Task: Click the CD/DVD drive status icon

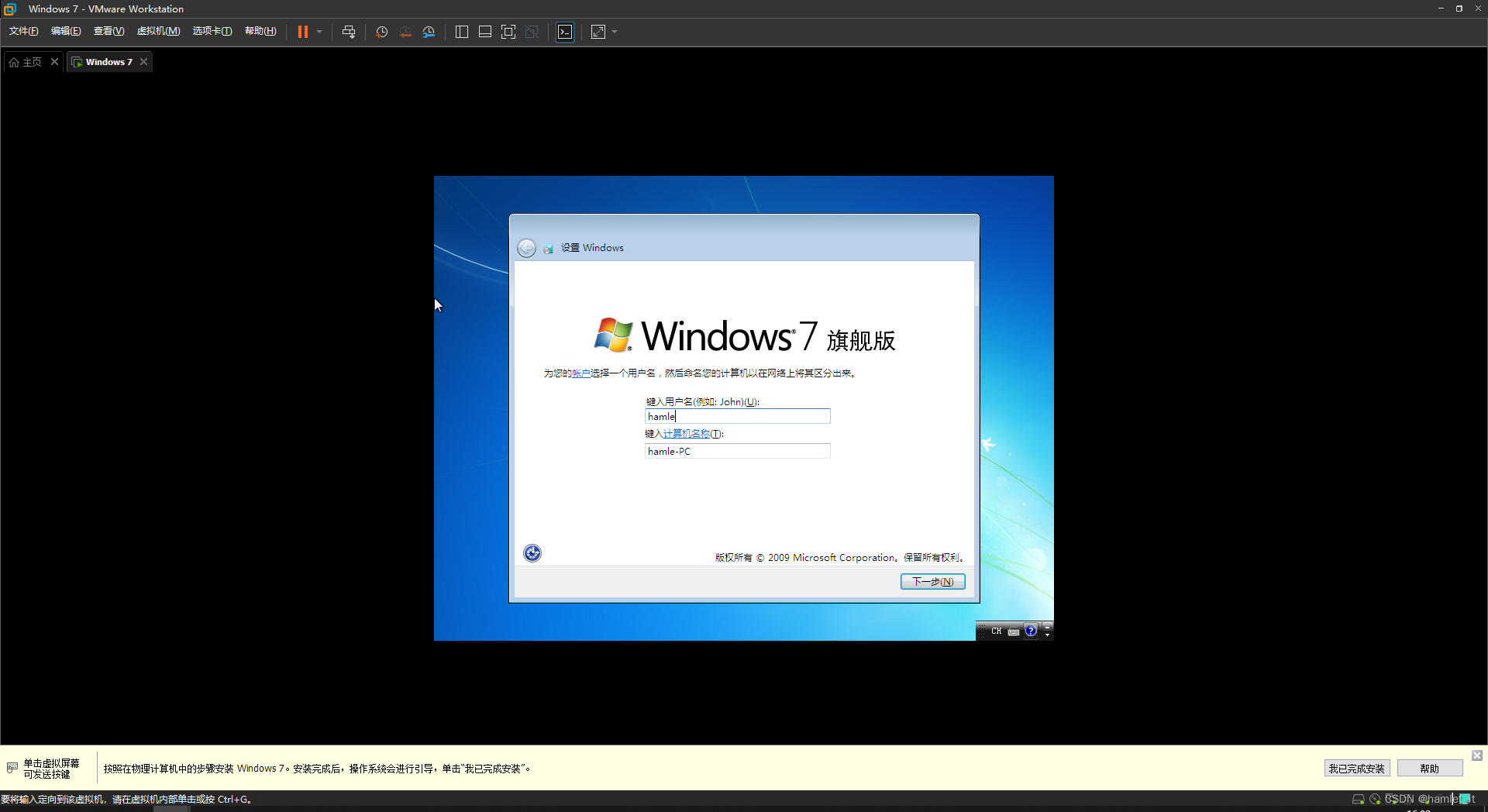Action: point(1375,799)
